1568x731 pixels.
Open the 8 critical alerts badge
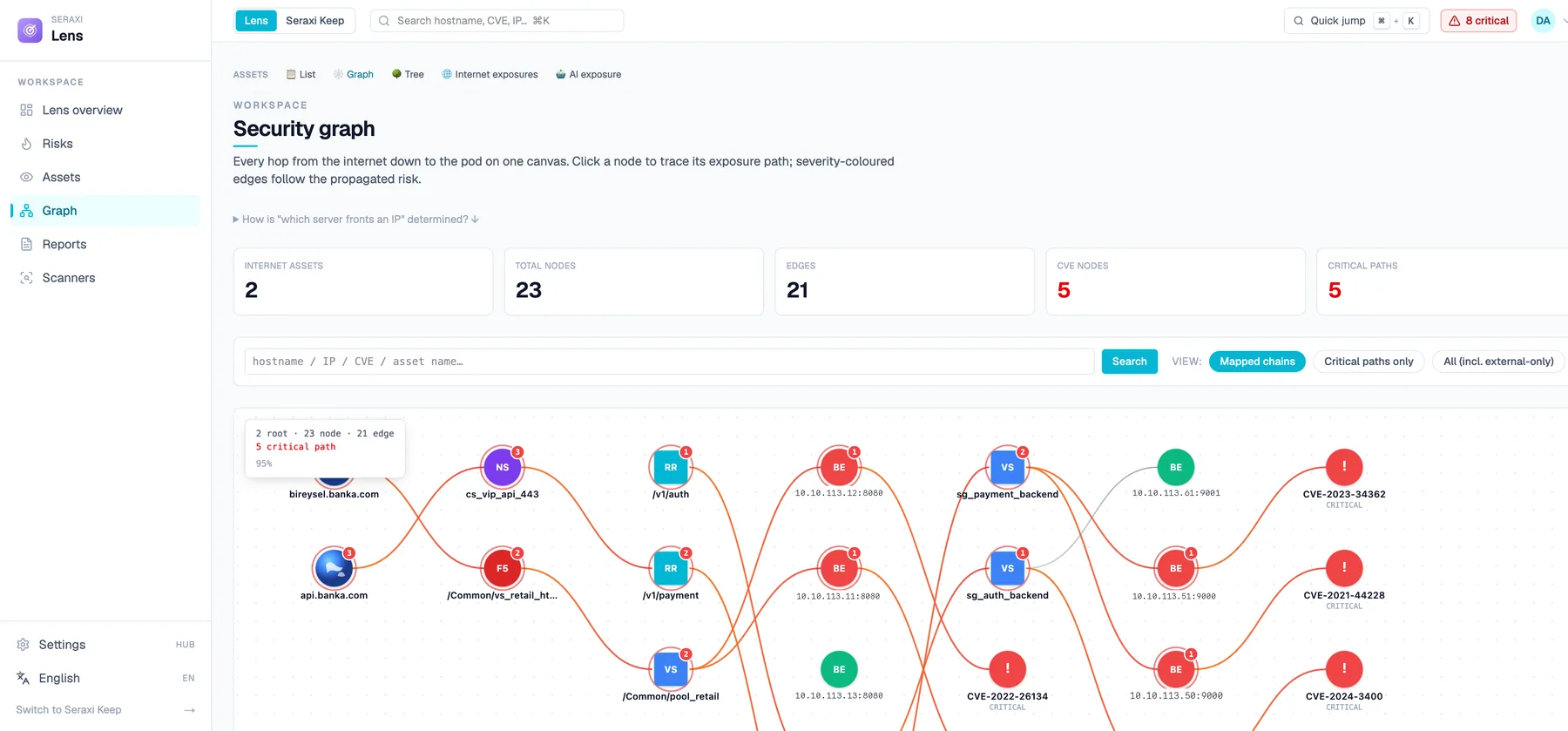coord(1478,21)
